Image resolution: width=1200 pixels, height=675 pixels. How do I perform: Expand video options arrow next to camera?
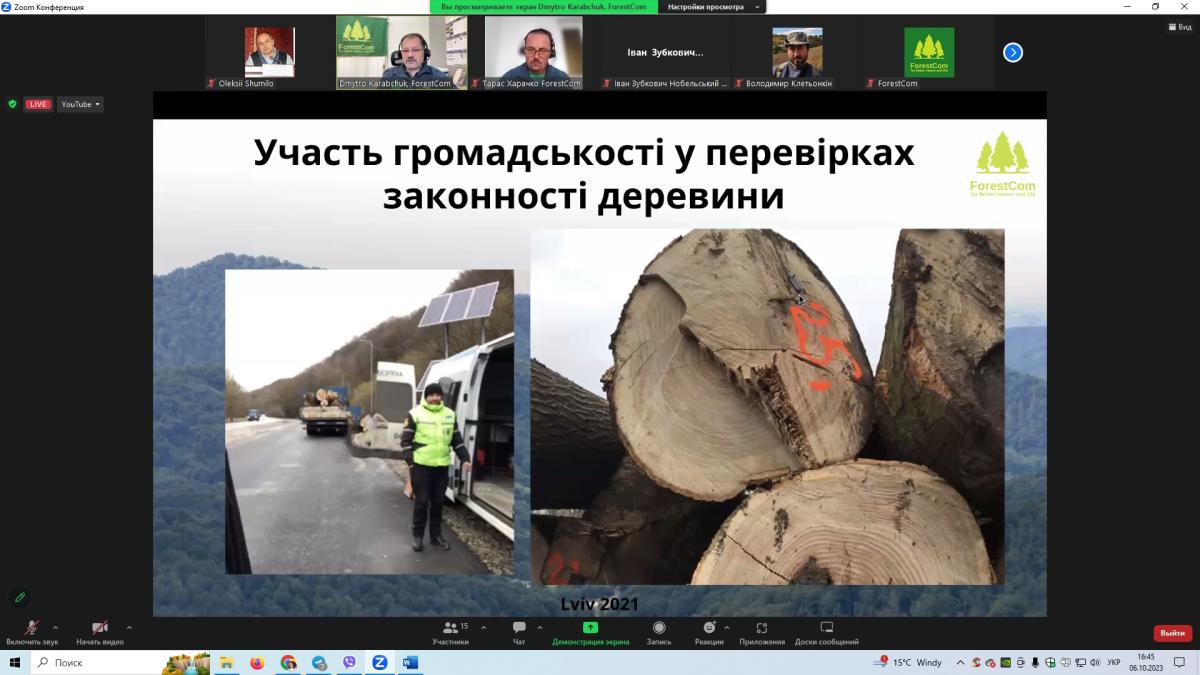click(129, 628)
